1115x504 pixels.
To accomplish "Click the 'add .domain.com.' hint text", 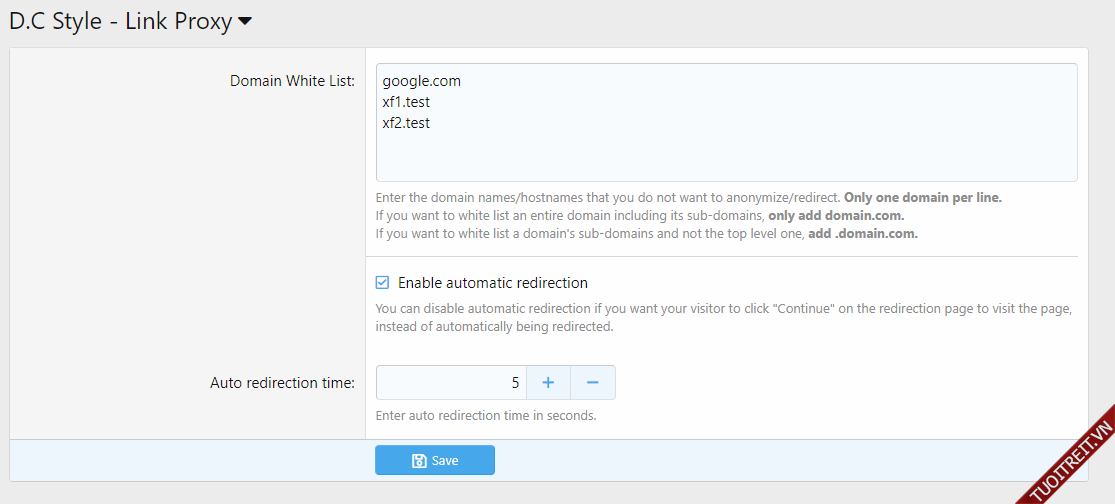I will click(x=862, y=234).
